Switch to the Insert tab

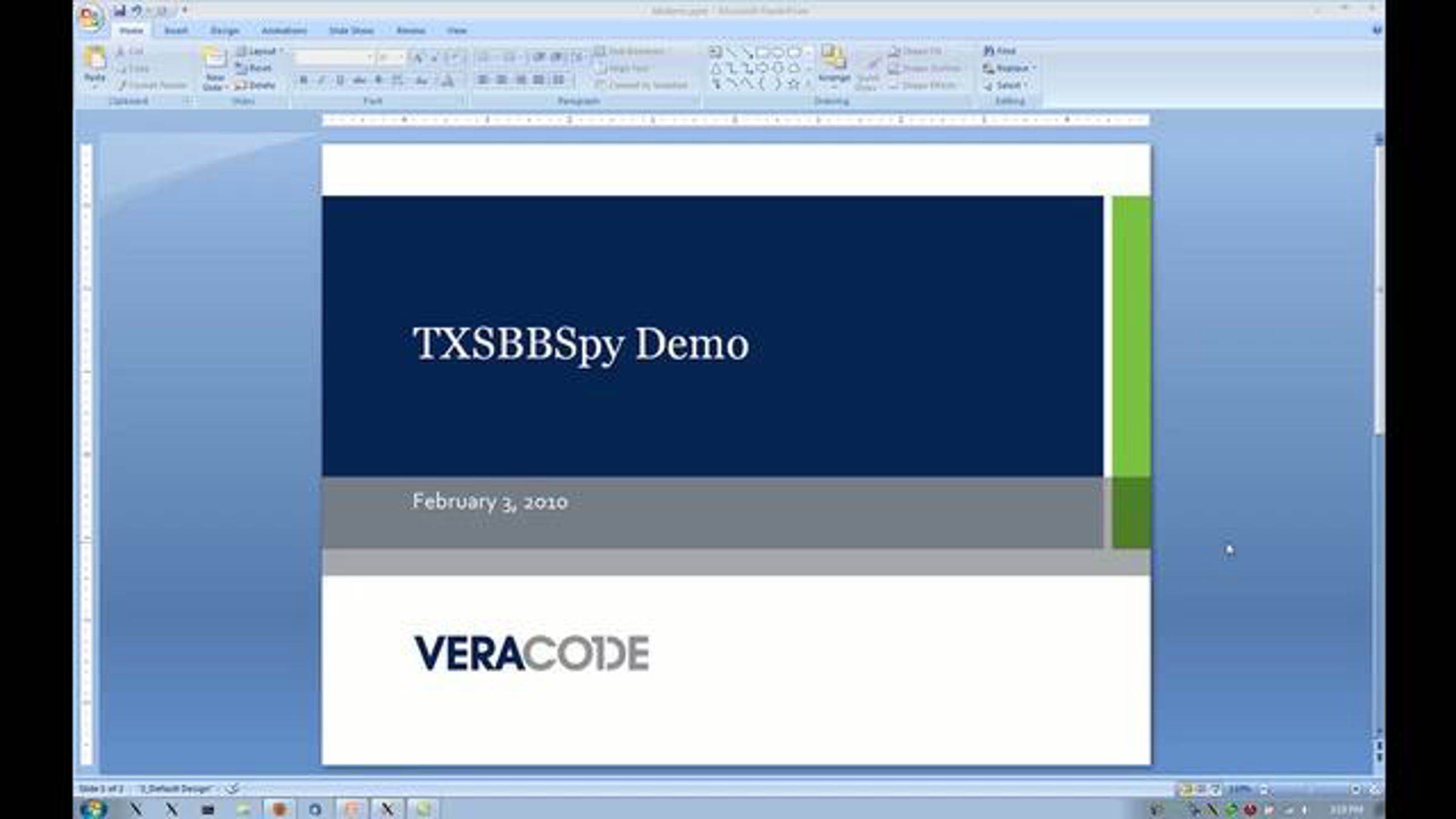pos(176,30)
